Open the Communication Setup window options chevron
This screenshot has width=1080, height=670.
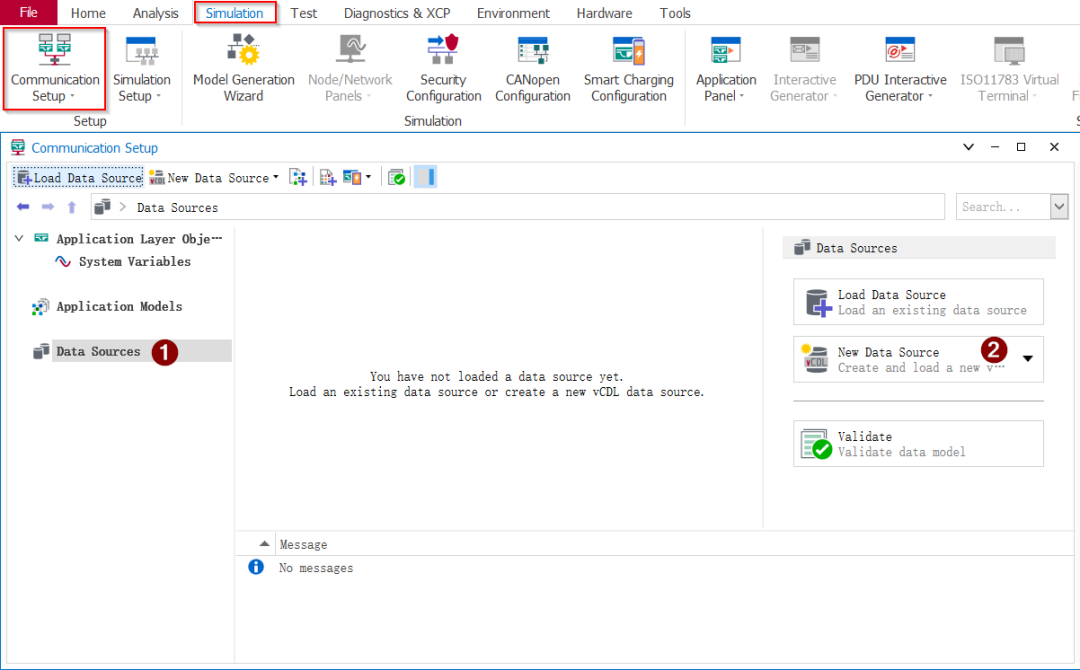point(968,147)
